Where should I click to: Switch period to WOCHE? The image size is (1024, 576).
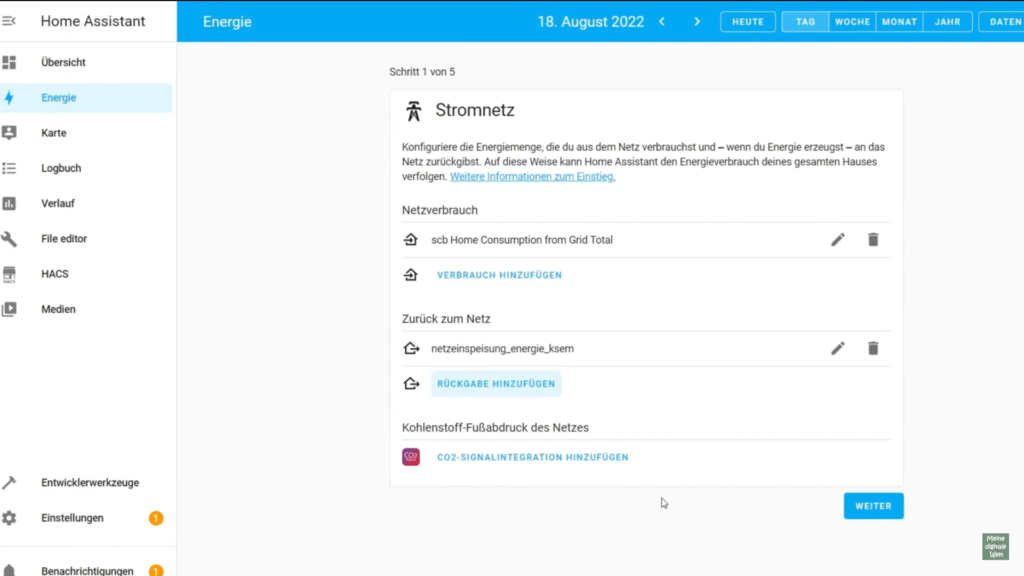[852, 22]
